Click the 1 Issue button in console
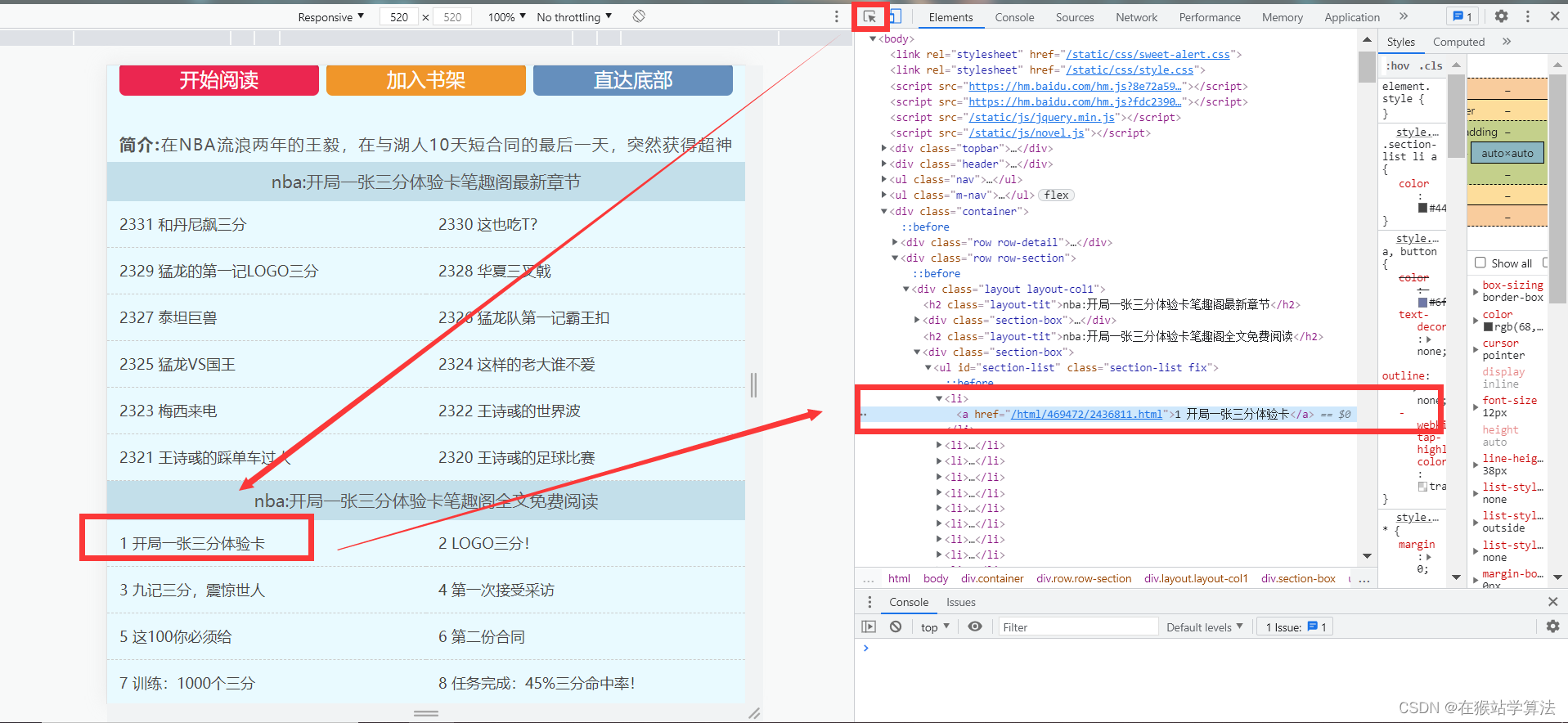Screen dimensions: 1568x723 (1296, 627)
